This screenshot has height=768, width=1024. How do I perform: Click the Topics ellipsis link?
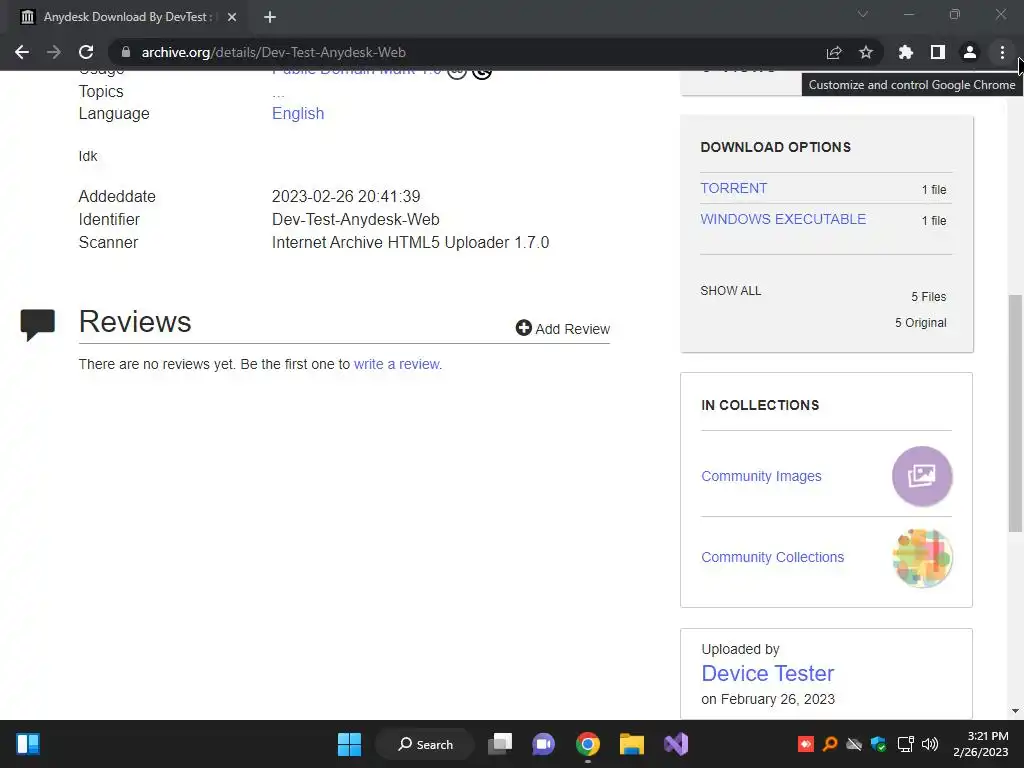point(278,93)
